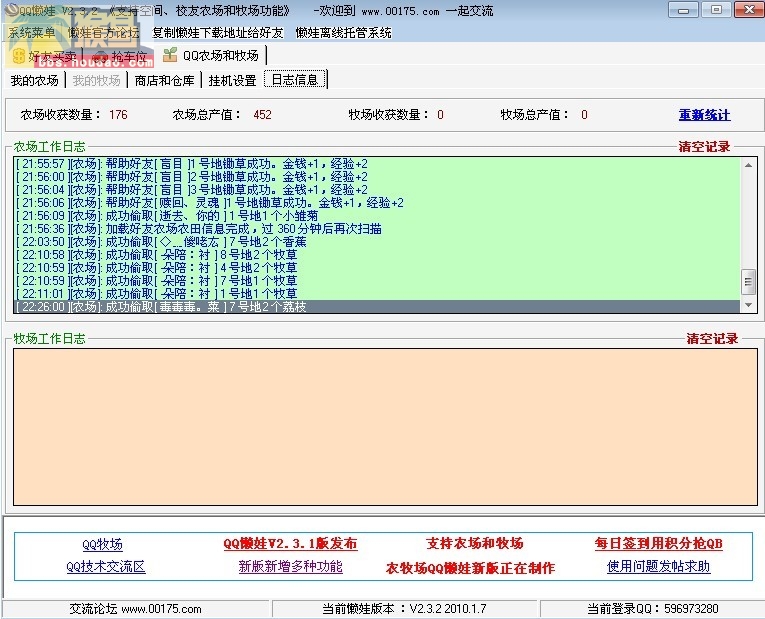
Task: Switch to the 好友买卖 tab
Action: [45, 56]
